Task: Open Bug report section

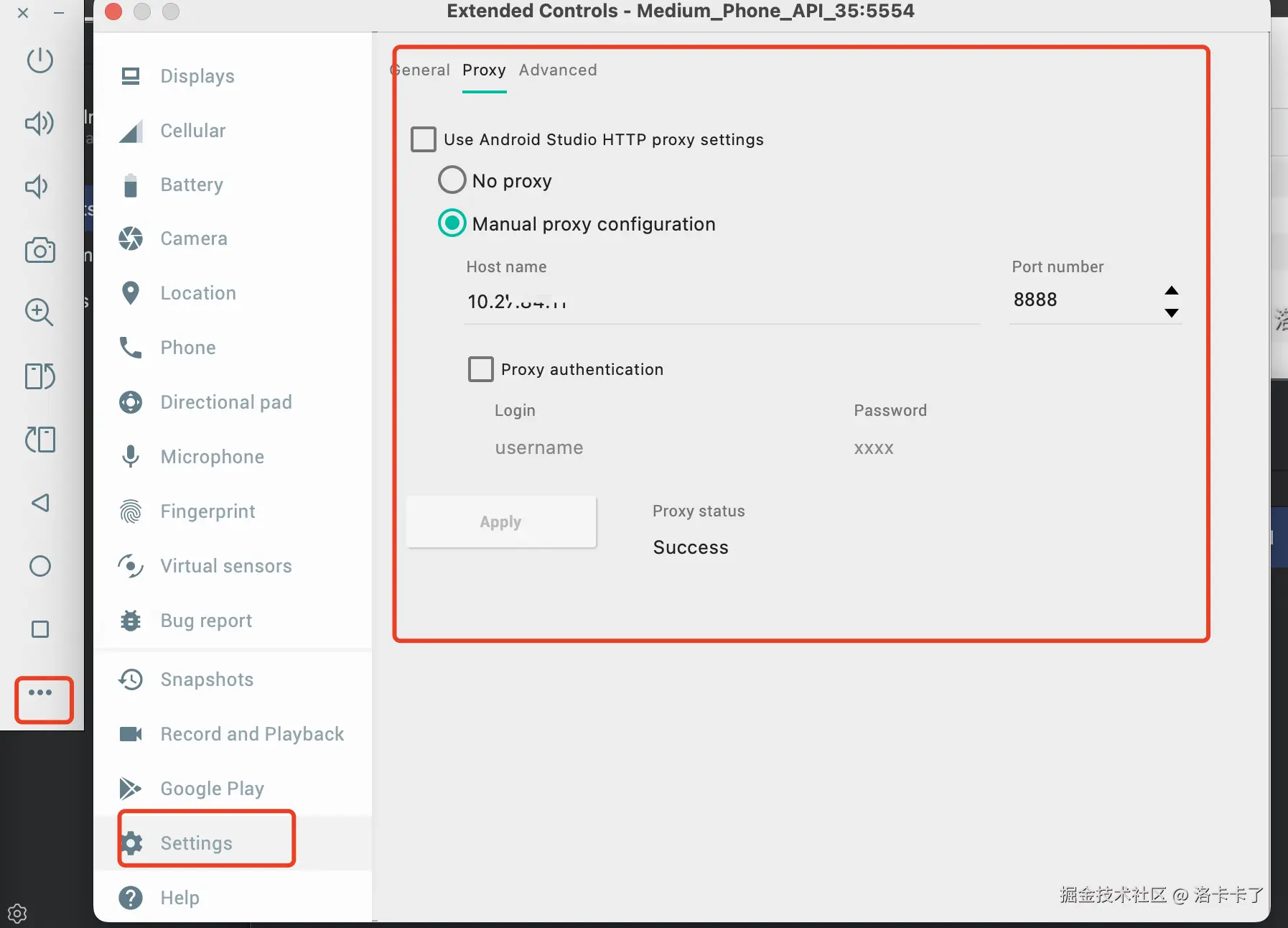Action: coord(233,621)
